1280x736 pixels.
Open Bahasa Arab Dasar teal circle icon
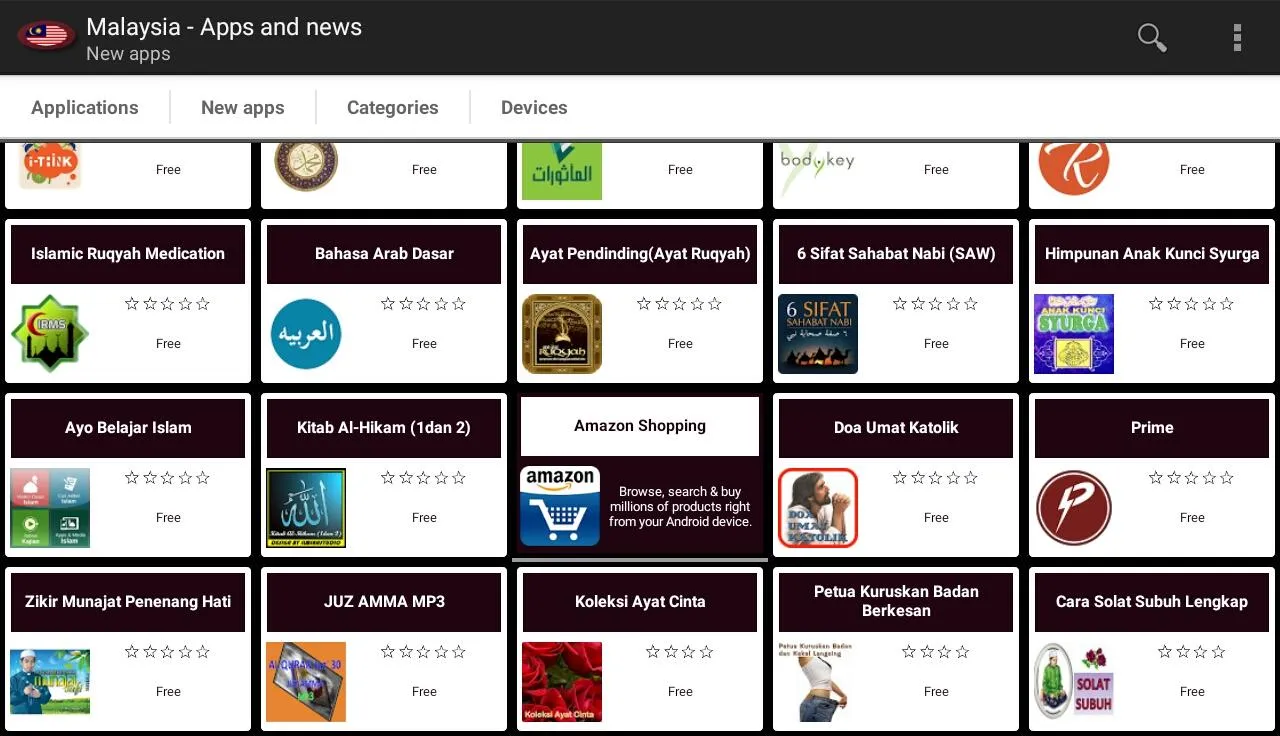point(306,334)
